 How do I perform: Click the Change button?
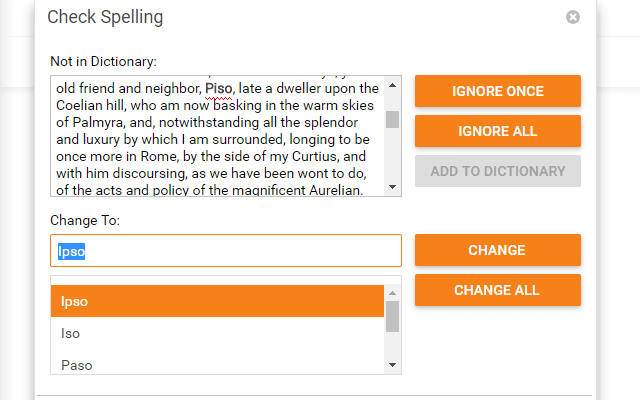click(497, 250)
